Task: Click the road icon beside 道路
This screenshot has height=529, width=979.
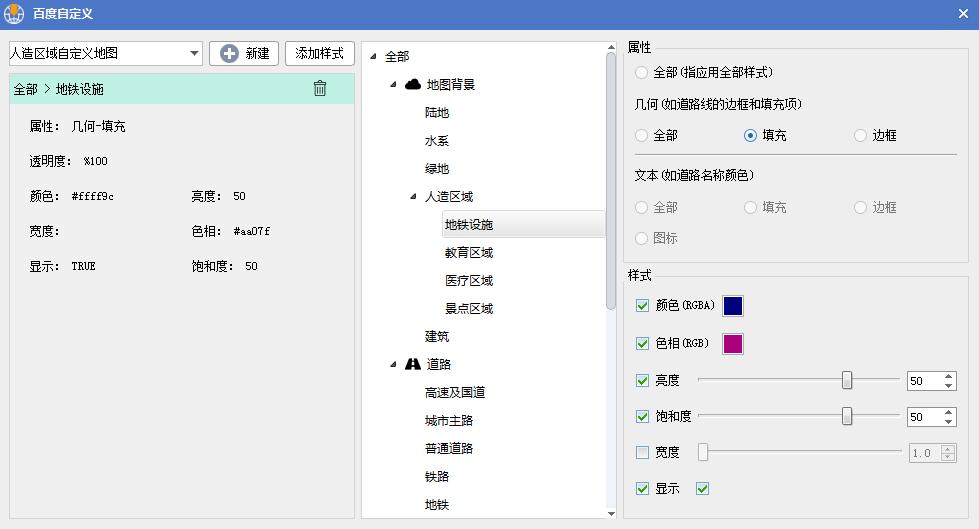Action: click(413, 364)
